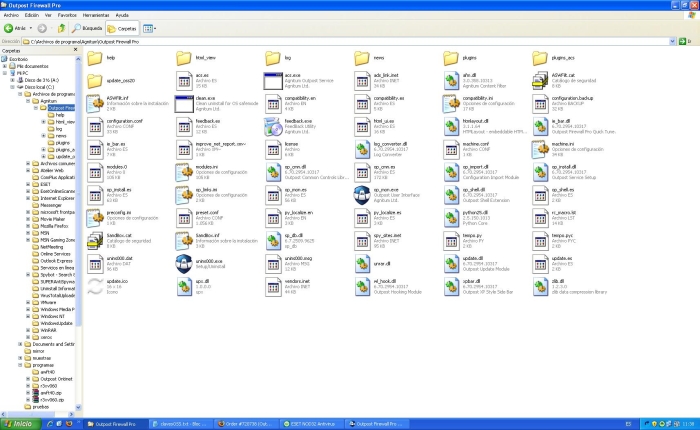Select the machine.ini configuration file icon
This screenshot has height=430, width=700.
pos(540,150)
